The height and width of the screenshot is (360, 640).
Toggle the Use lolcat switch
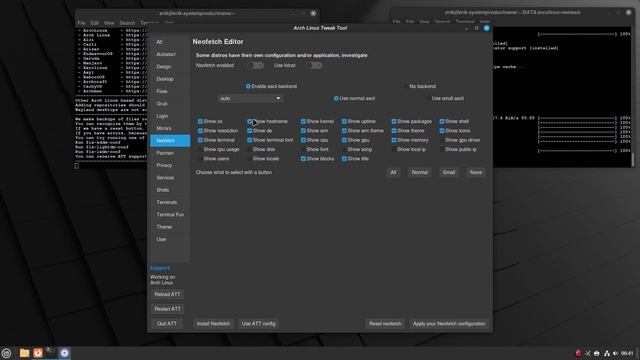pyautogui.click(x=315, y=65)
